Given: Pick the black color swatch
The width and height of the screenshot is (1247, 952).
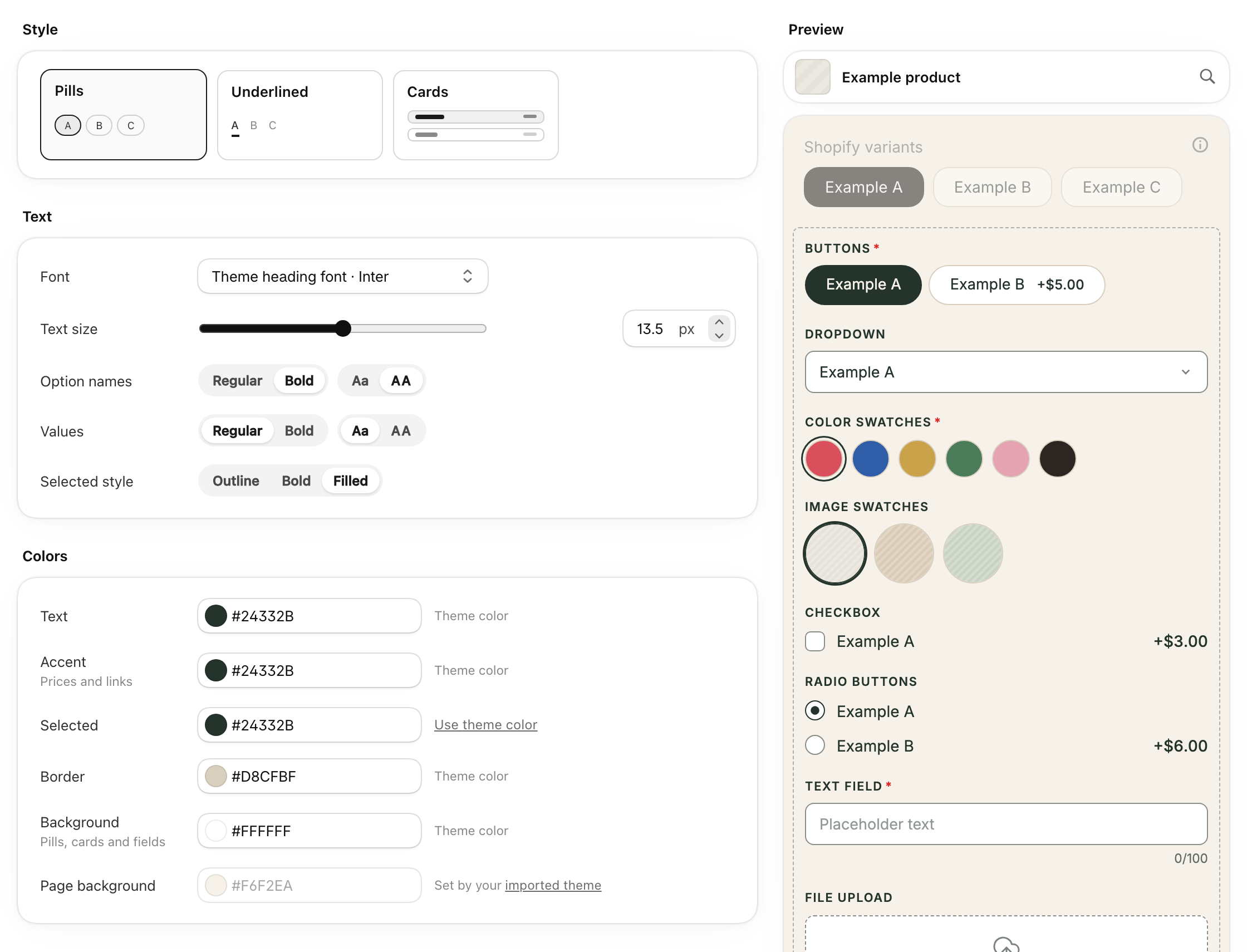Looking at the screenshot, I should (x=1057, y=458).
